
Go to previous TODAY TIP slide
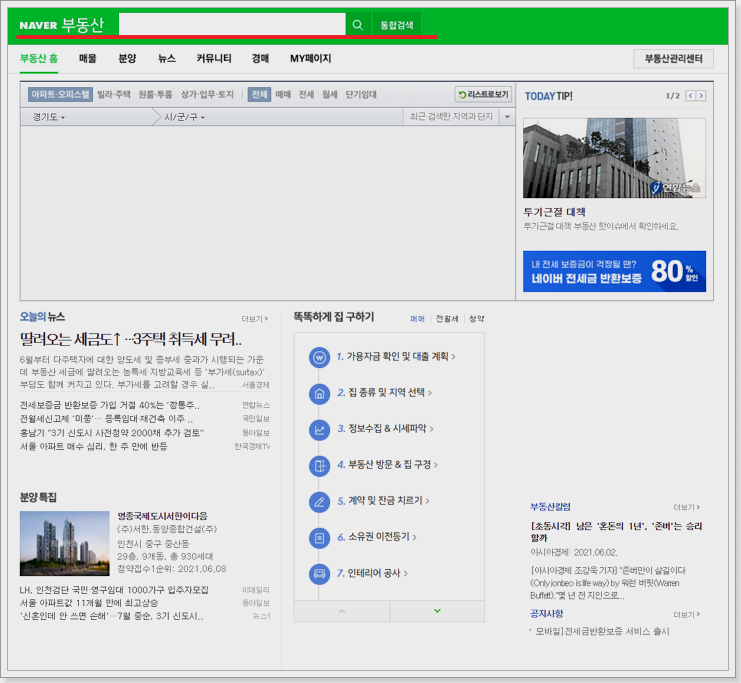pyautogui.click(x=690, y=96)
